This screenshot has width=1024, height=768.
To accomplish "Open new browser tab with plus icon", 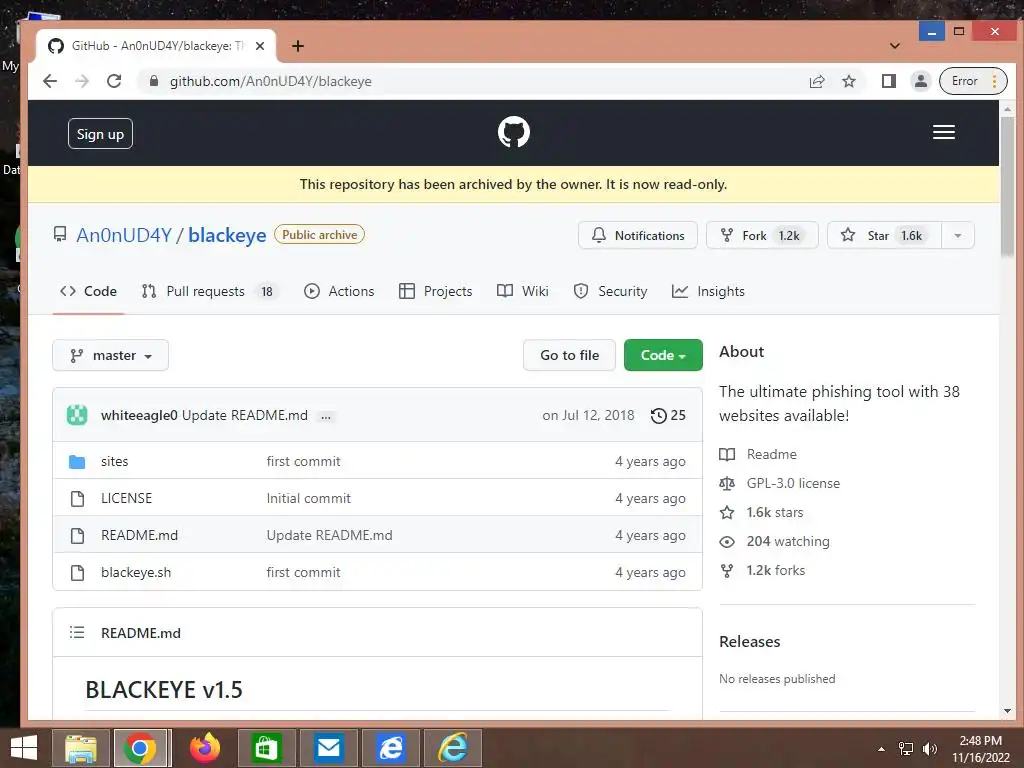I will click(298, 46).
